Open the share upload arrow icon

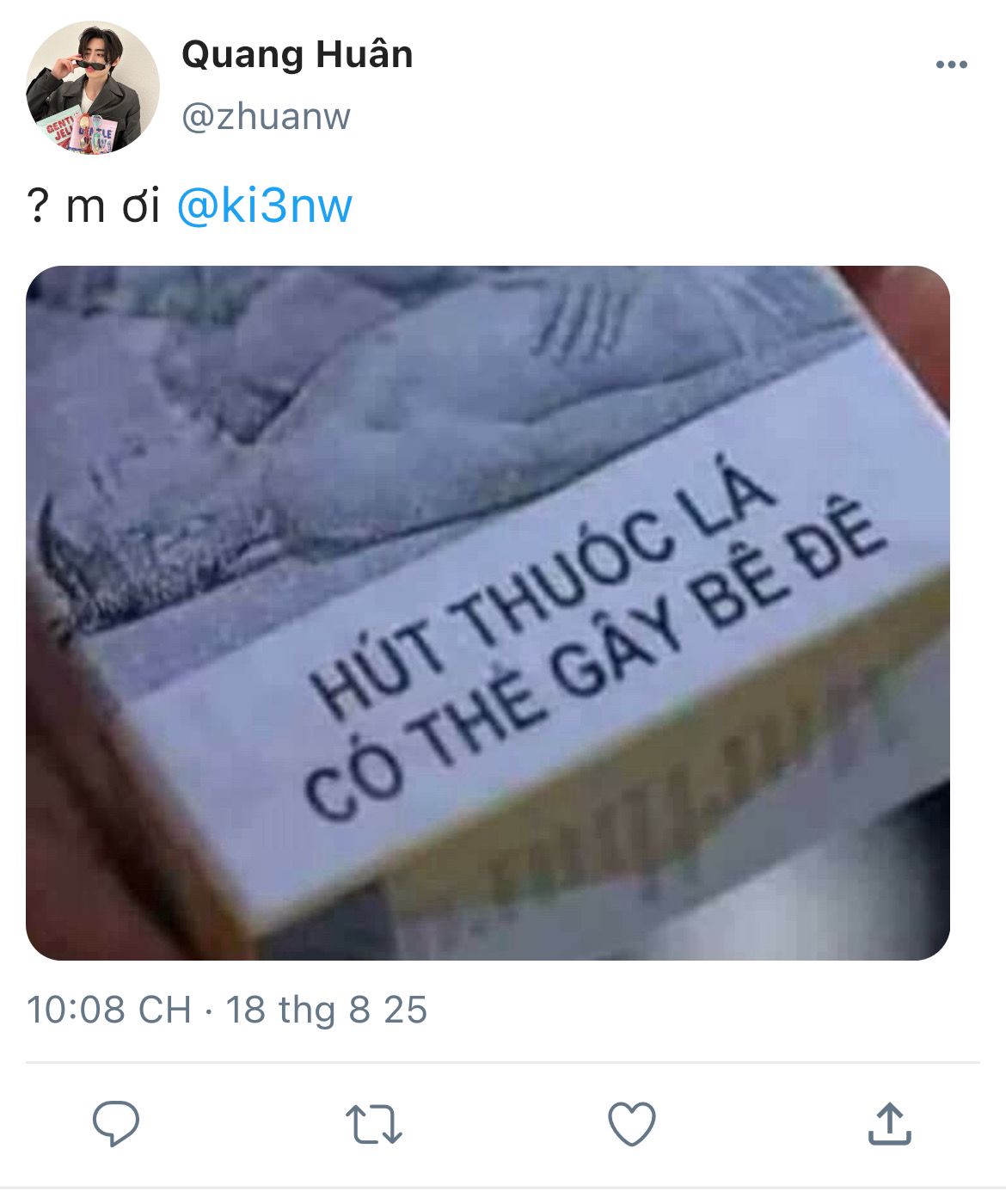889,1123
